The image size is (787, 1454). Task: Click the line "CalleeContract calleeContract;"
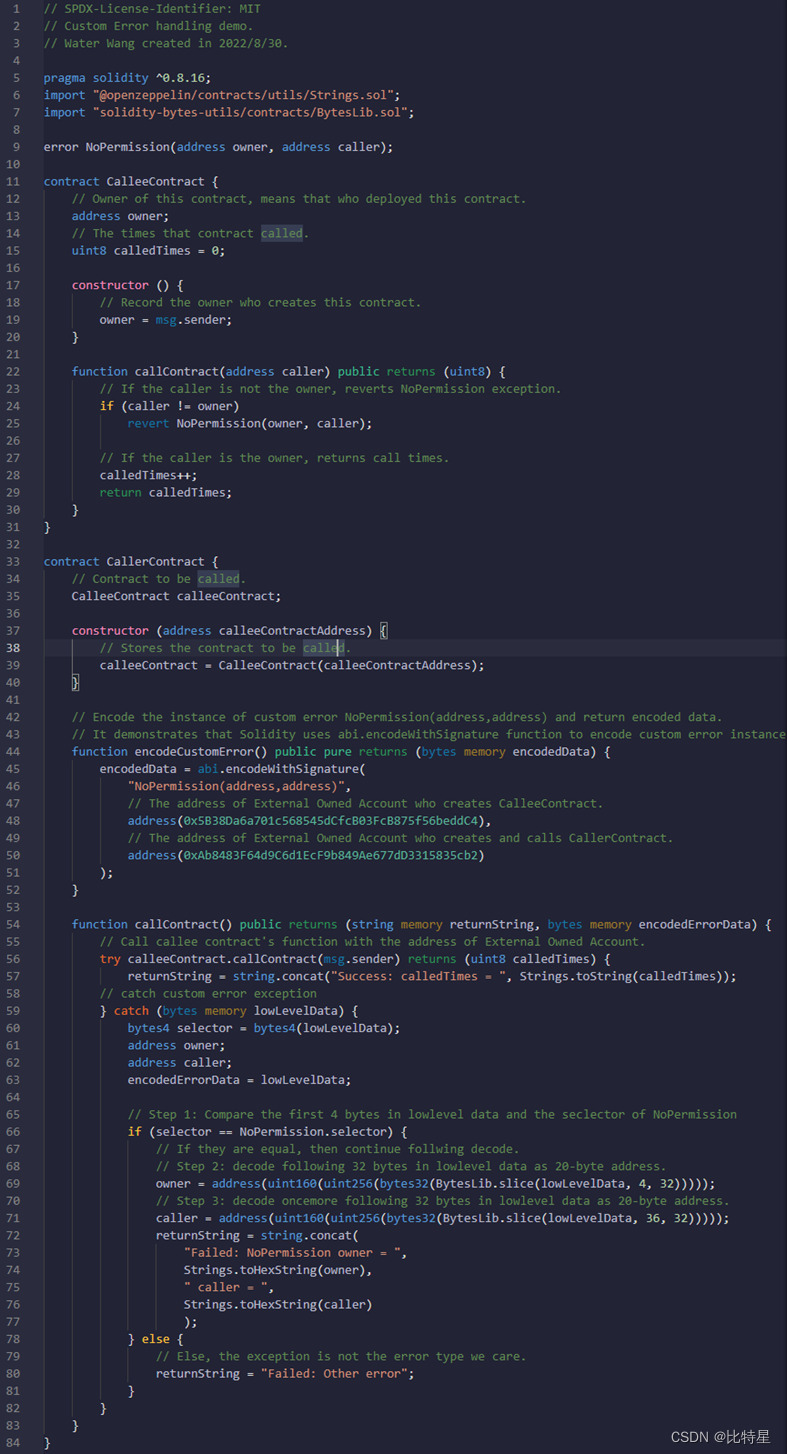coord(176,596)
